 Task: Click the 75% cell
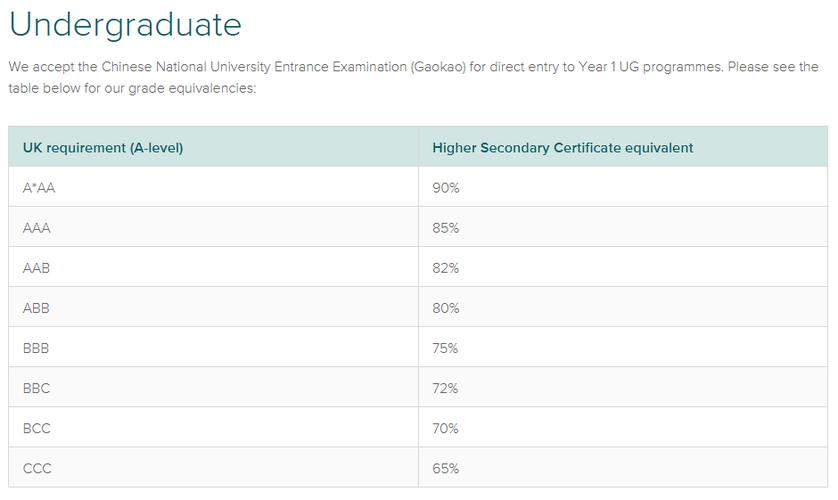pos(623,348)
